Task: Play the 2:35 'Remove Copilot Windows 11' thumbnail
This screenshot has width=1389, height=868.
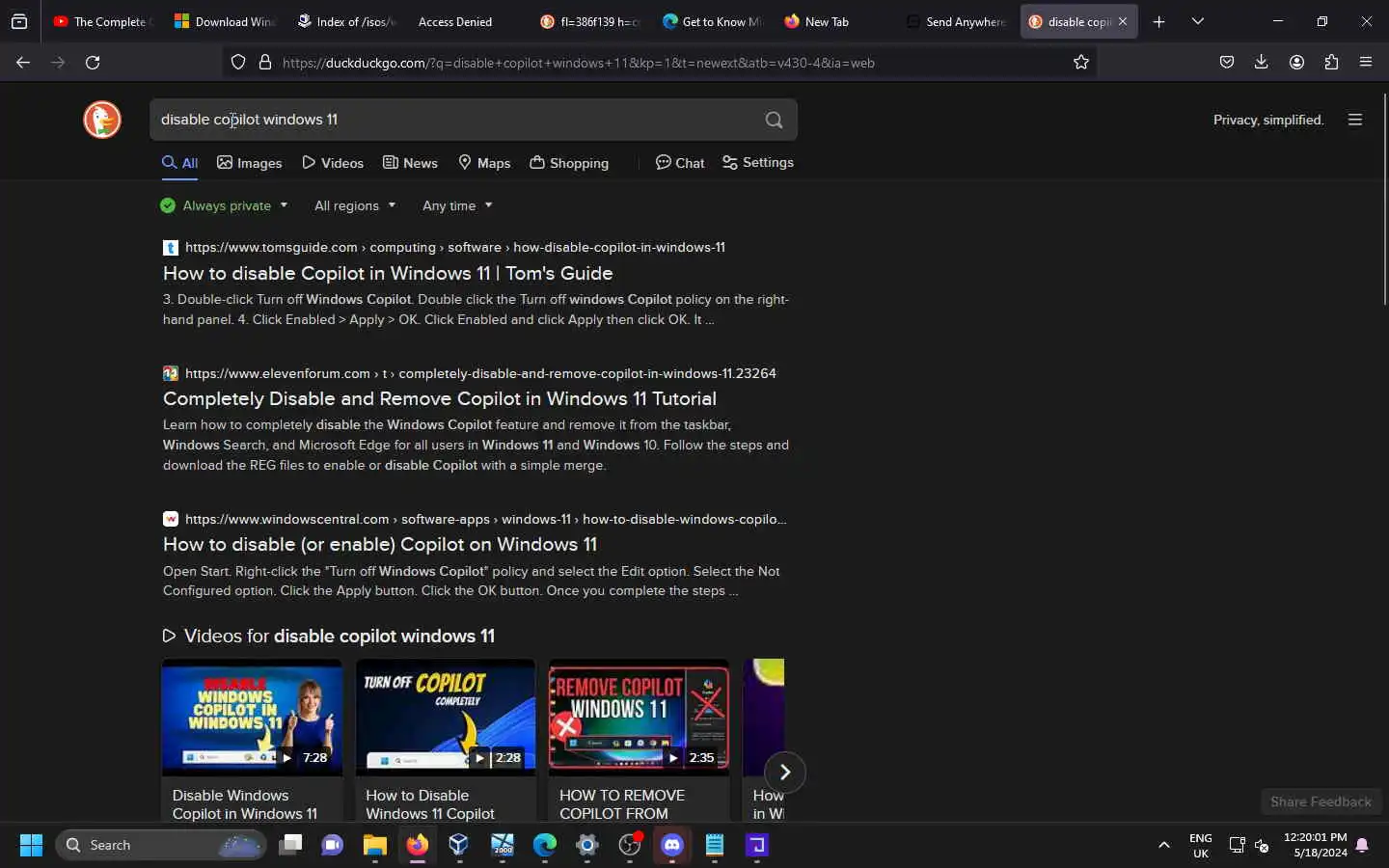Action: [639, 718]
